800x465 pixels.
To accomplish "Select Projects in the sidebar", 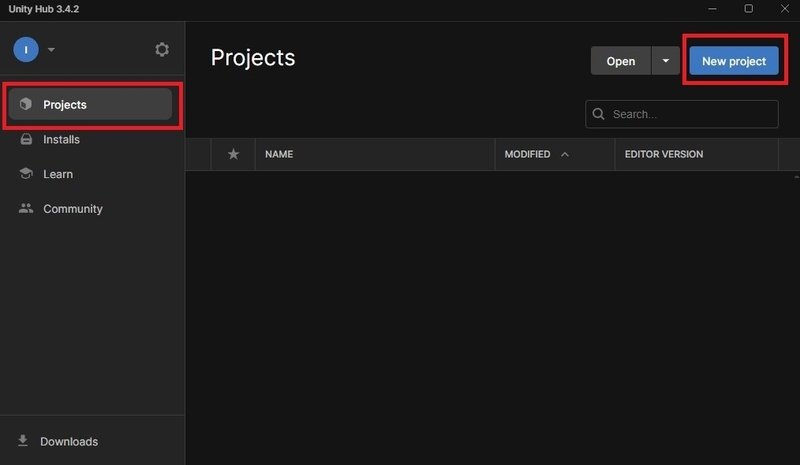I will pos(90,104).
